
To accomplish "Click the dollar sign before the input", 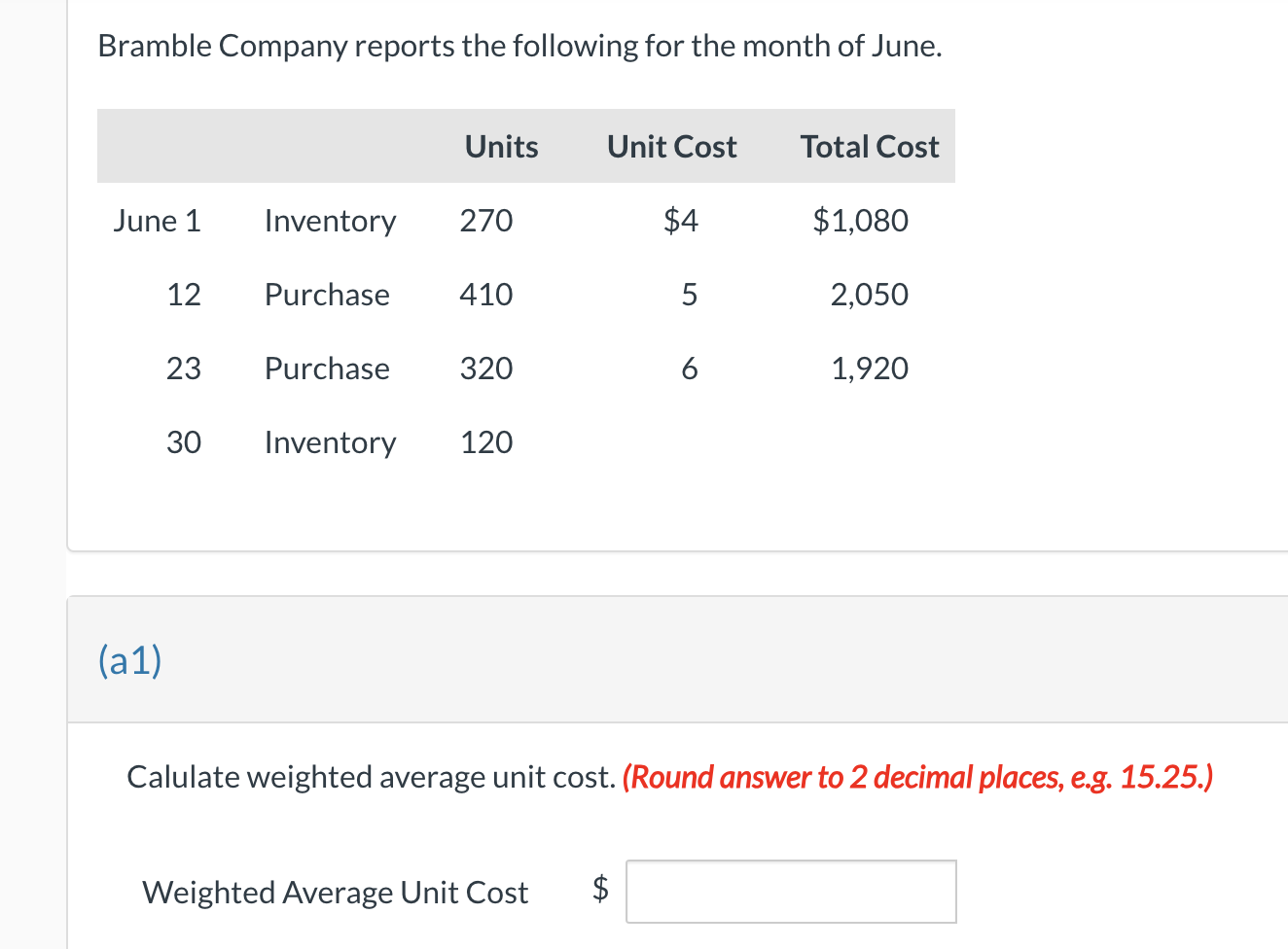I will click(601, 888).
